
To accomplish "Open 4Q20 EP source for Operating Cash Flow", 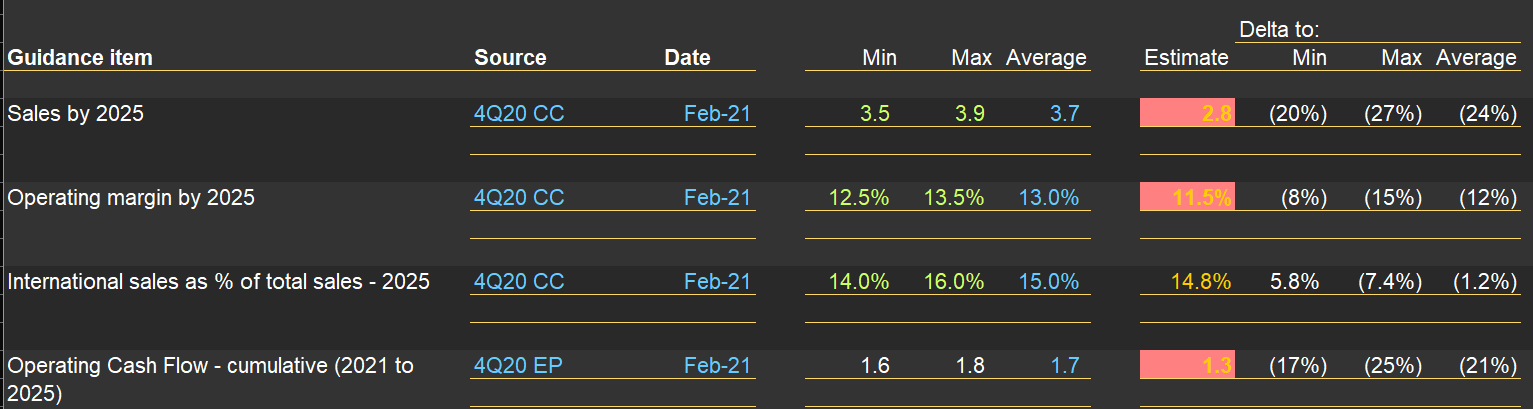I will click(517, 366).
